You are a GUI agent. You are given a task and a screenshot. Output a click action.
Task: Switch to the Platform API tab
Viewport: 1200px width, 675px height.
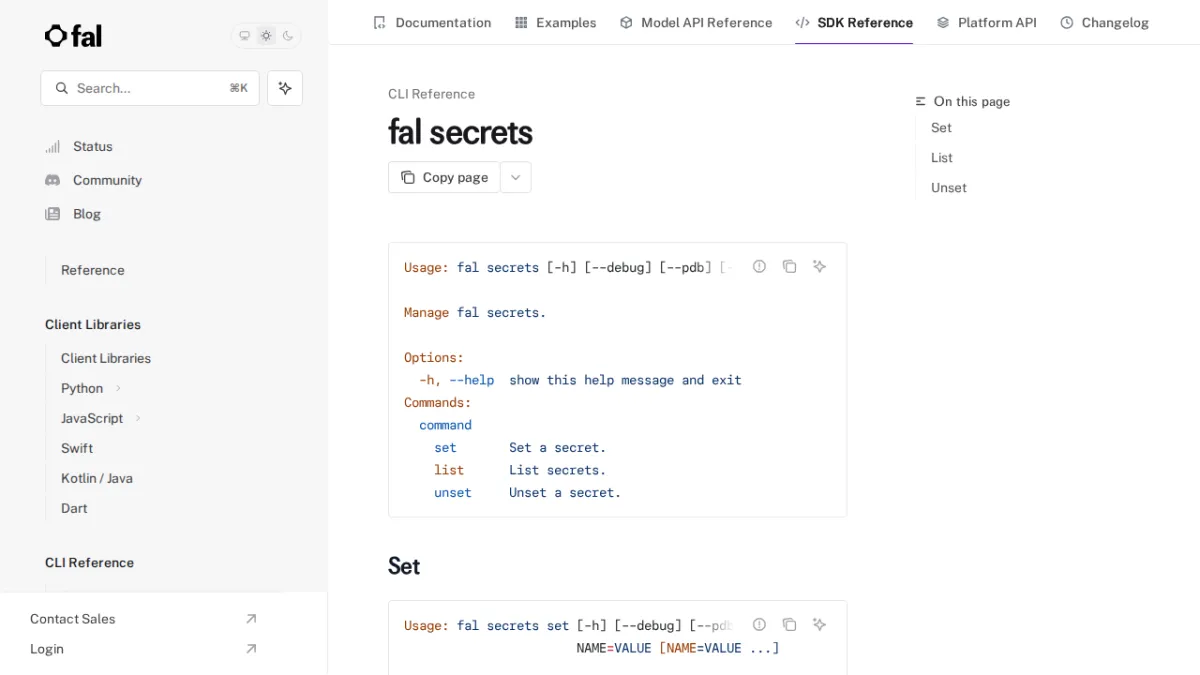(986, 22)
